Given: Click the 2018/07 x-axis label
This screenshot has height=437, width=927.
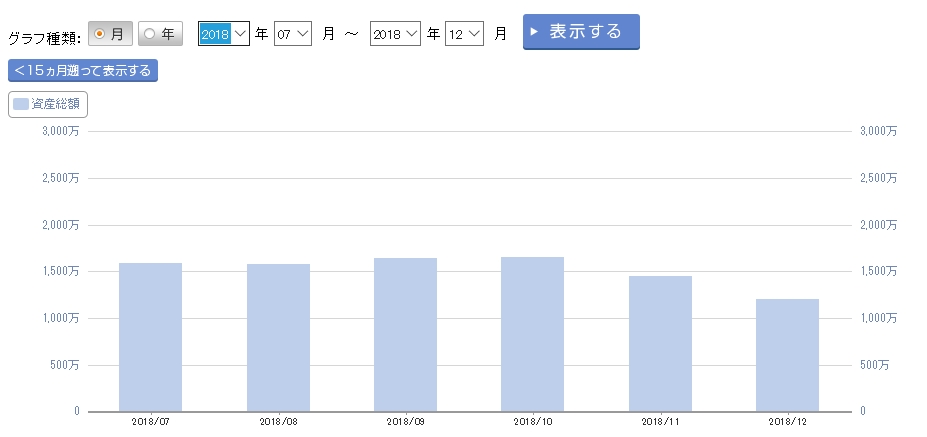Looking at the screenshot, I should tap(150, 422).
